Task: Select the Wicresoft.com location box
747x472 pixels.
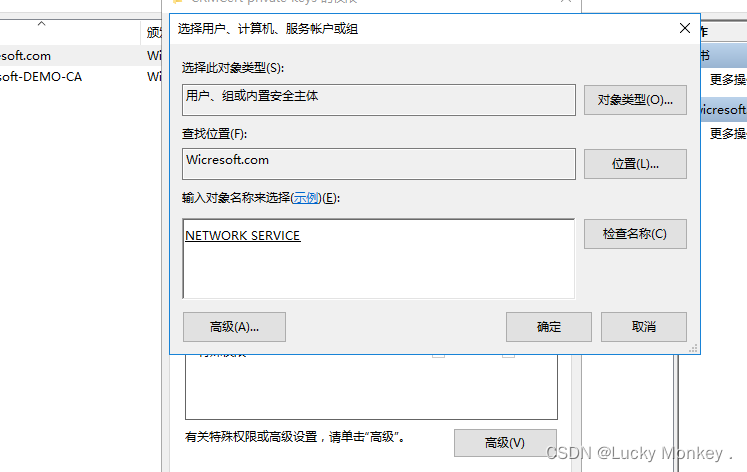Action: pos(379,164)
